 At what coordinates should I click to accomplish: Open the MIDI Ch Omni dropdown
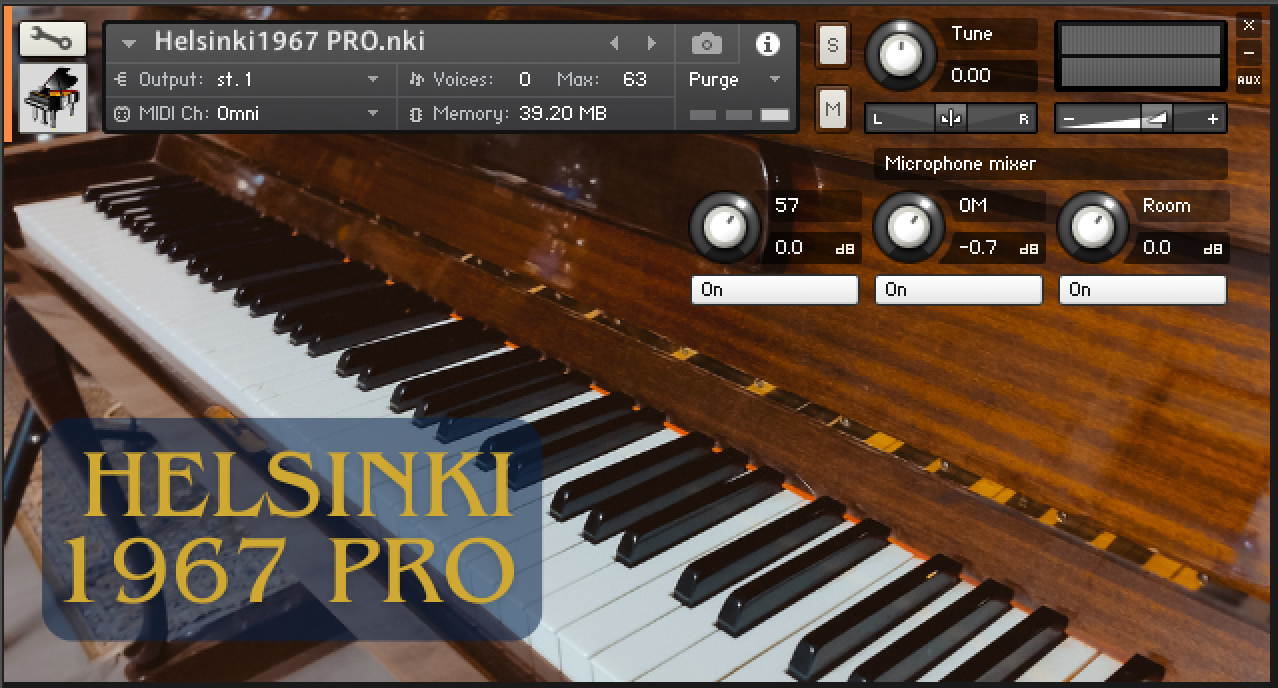373,114
